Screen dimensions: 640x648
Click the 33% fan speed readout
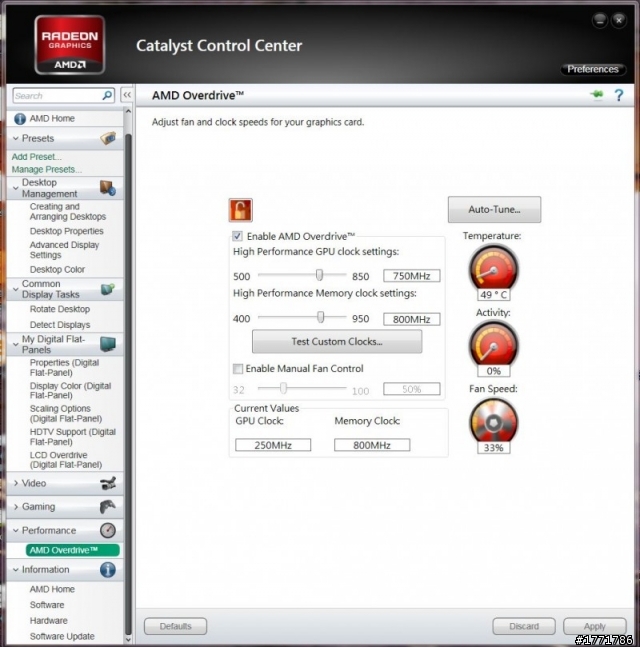(493, 448)
